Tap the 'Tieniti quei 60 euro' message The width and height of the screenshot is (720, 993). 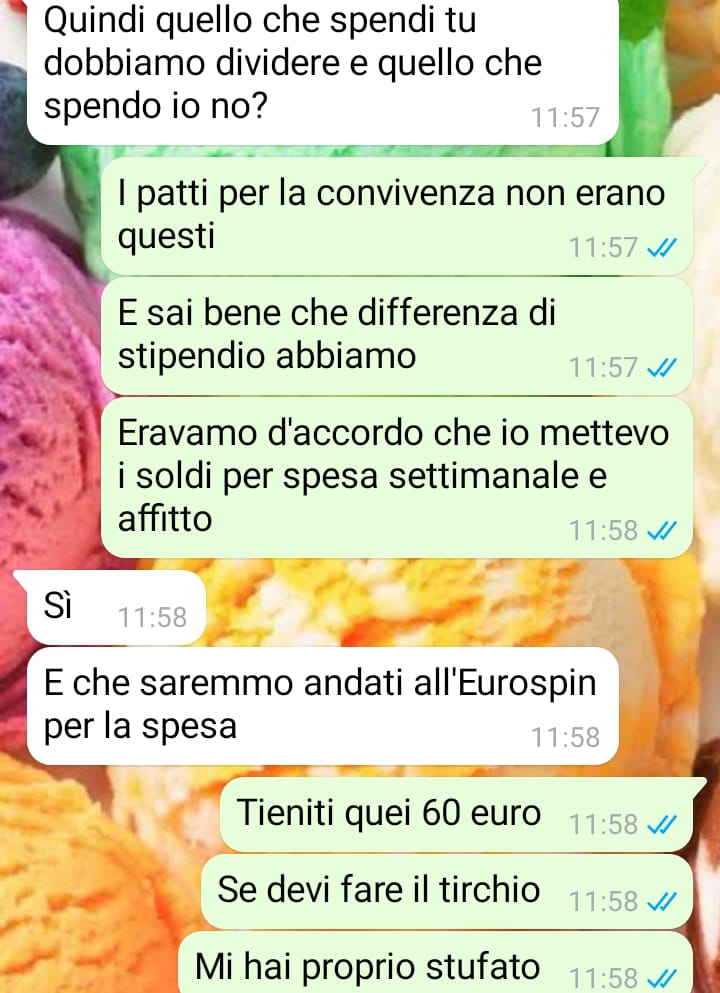pos(456,814)
